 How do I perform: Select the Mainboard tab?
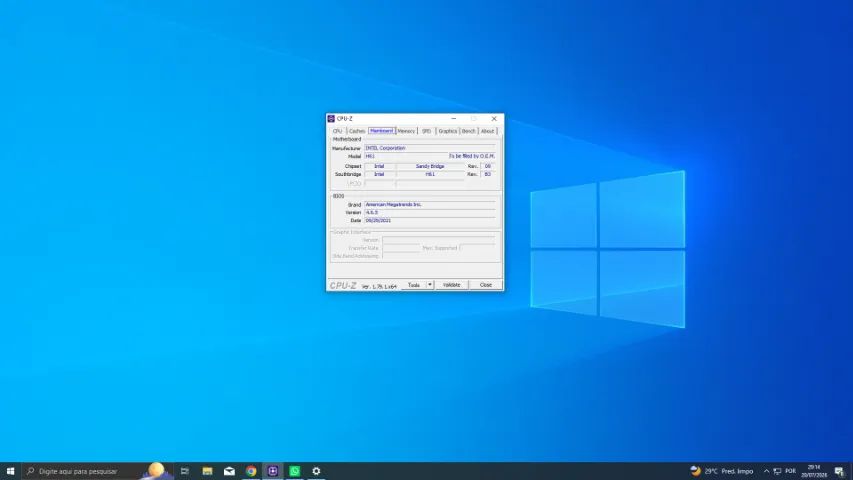(381, 131)
